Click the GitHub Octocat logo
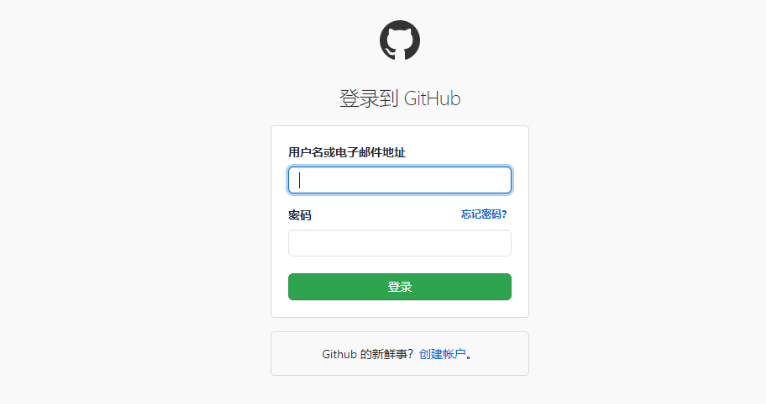Screen dimensions: 766x404 400,40
